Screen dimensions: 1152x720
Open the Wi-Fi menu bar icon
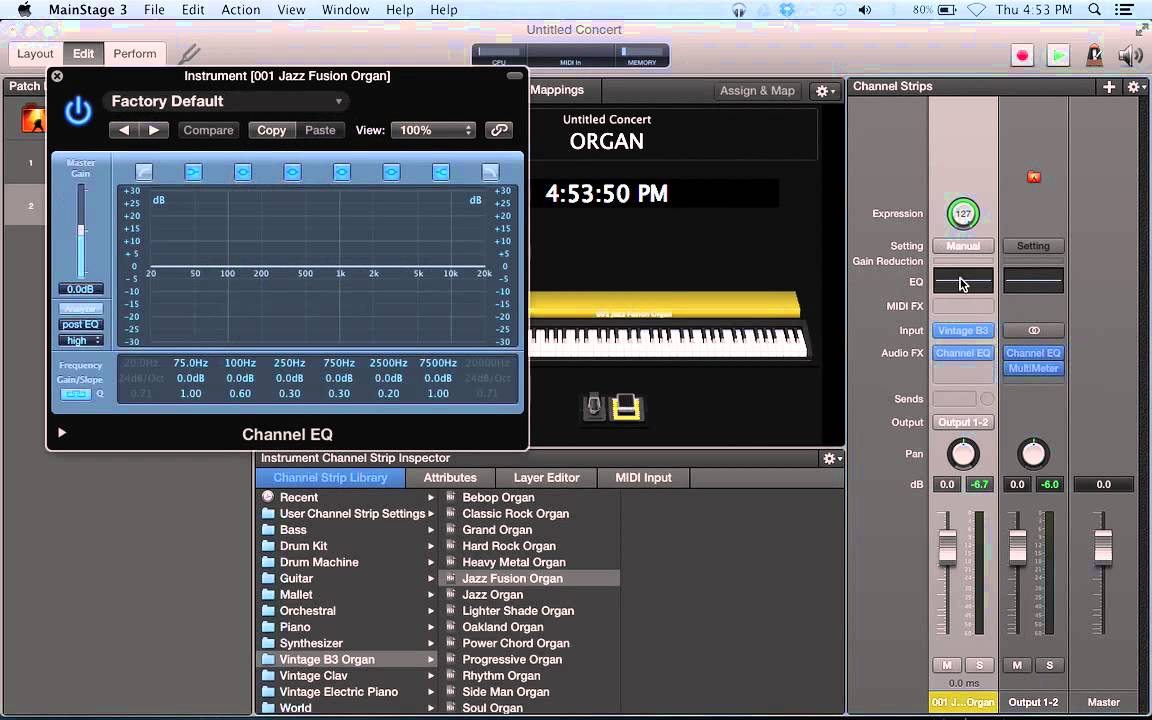point(976,10)
